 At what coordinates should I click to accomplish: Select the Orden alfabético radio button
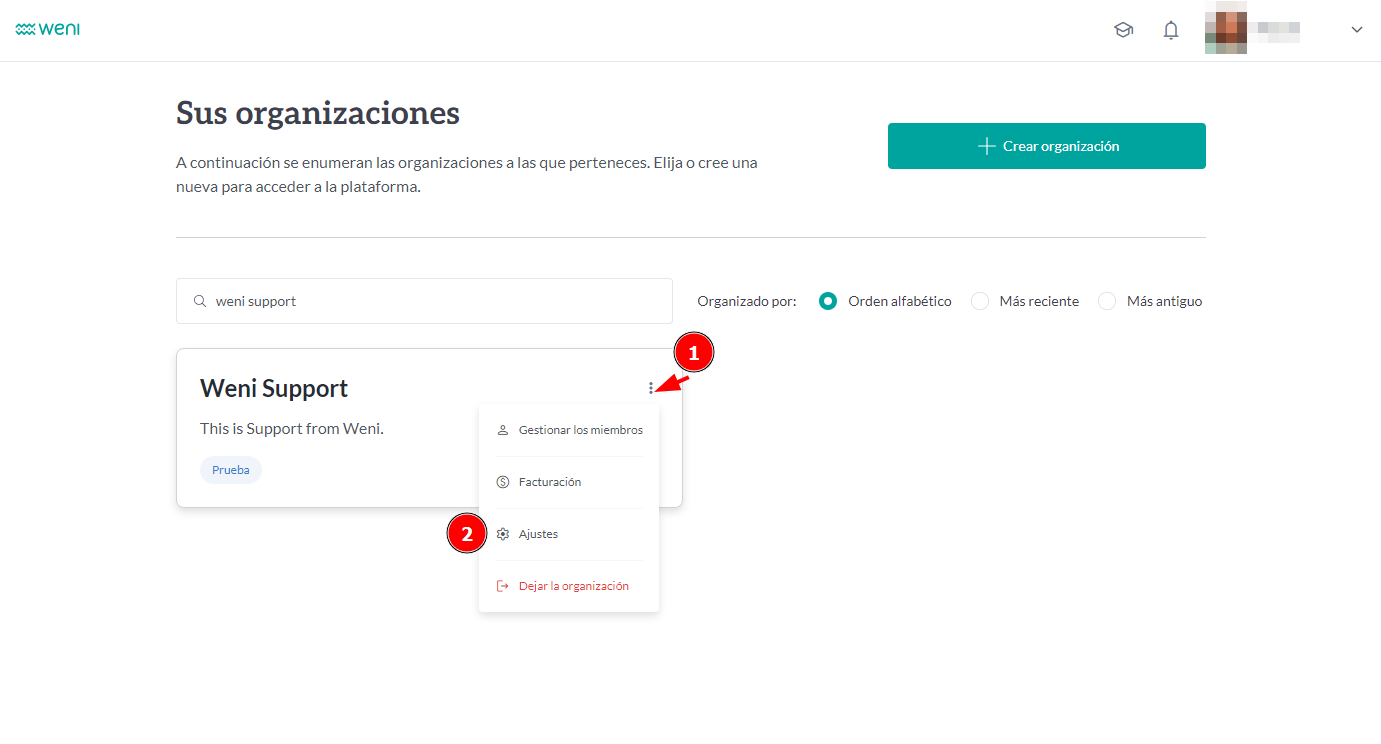point(827,300)
